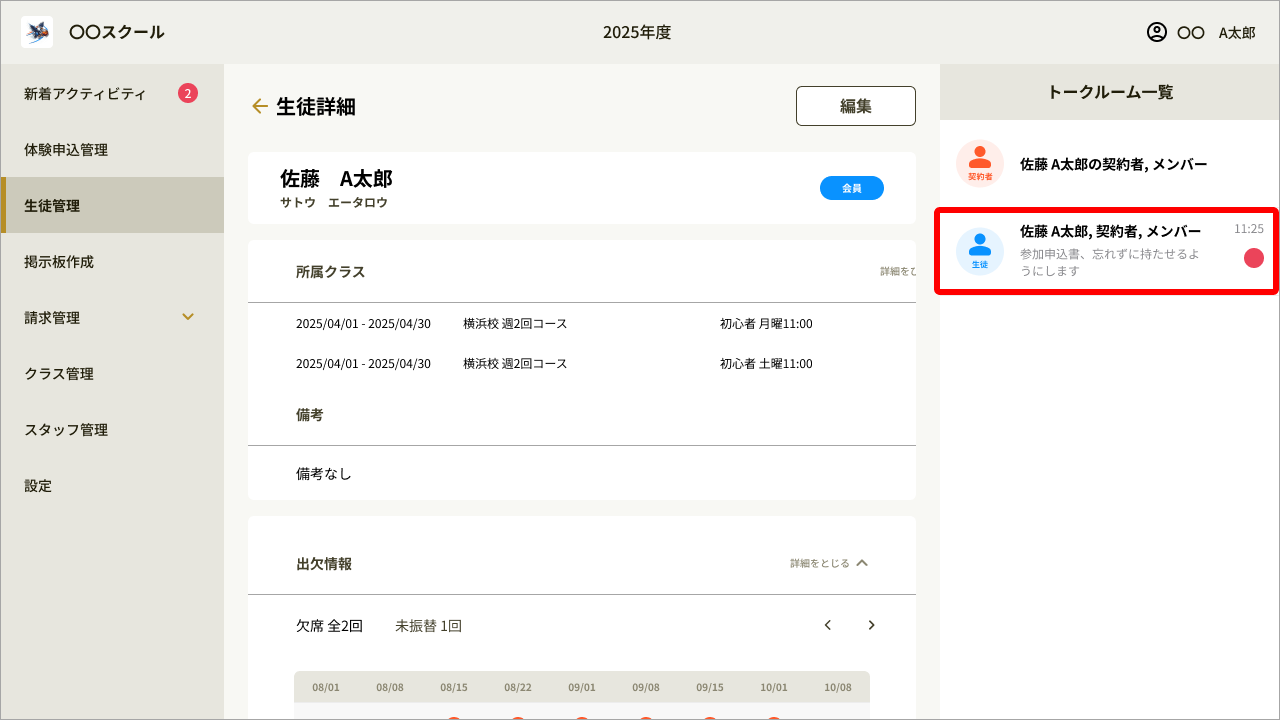Expand the 請求管理 submenu chevron
1280x720 pixels.
point(188,317)
